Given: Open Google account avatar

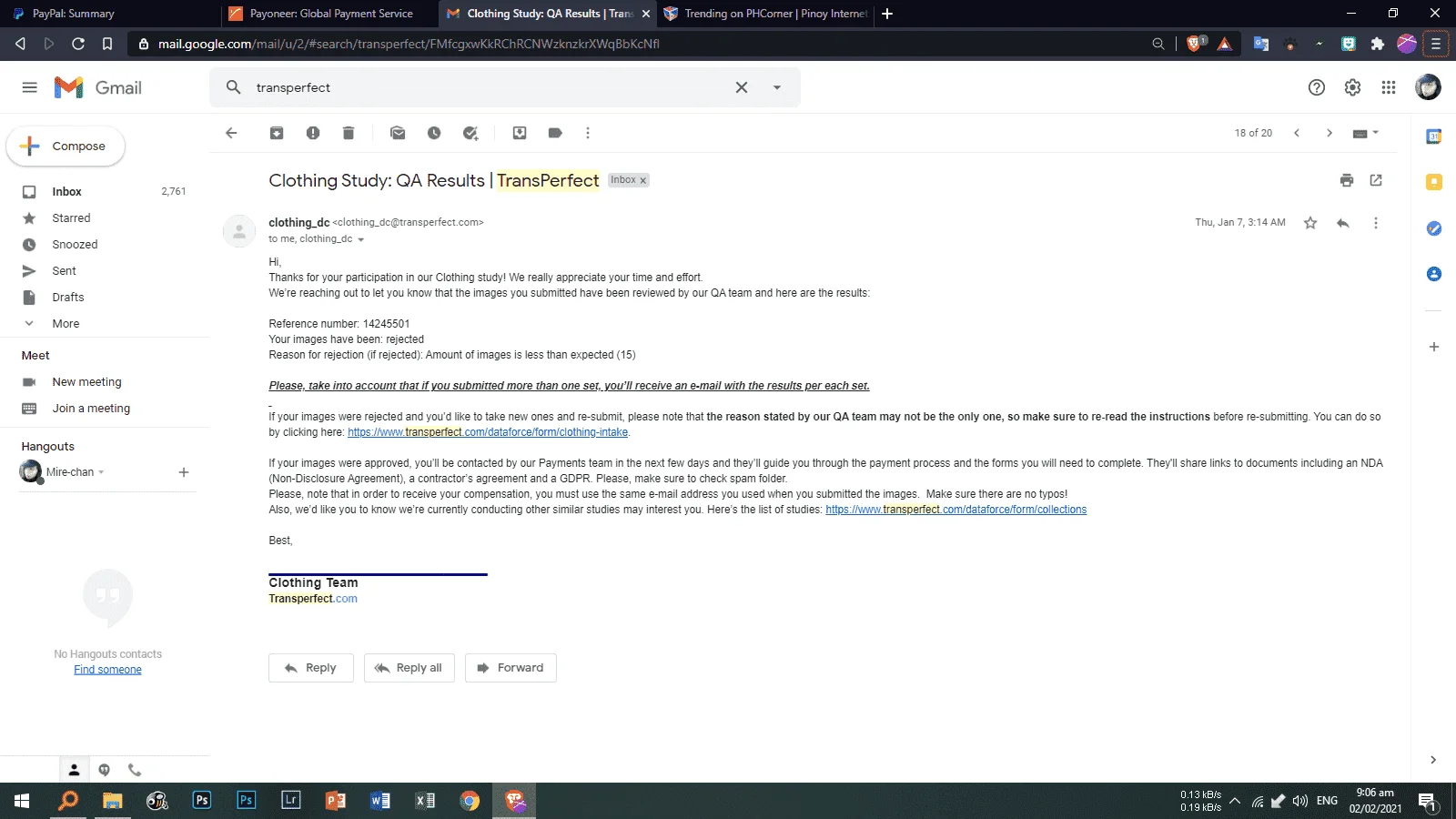Looking at the screenshot, I should (1428, 87).
